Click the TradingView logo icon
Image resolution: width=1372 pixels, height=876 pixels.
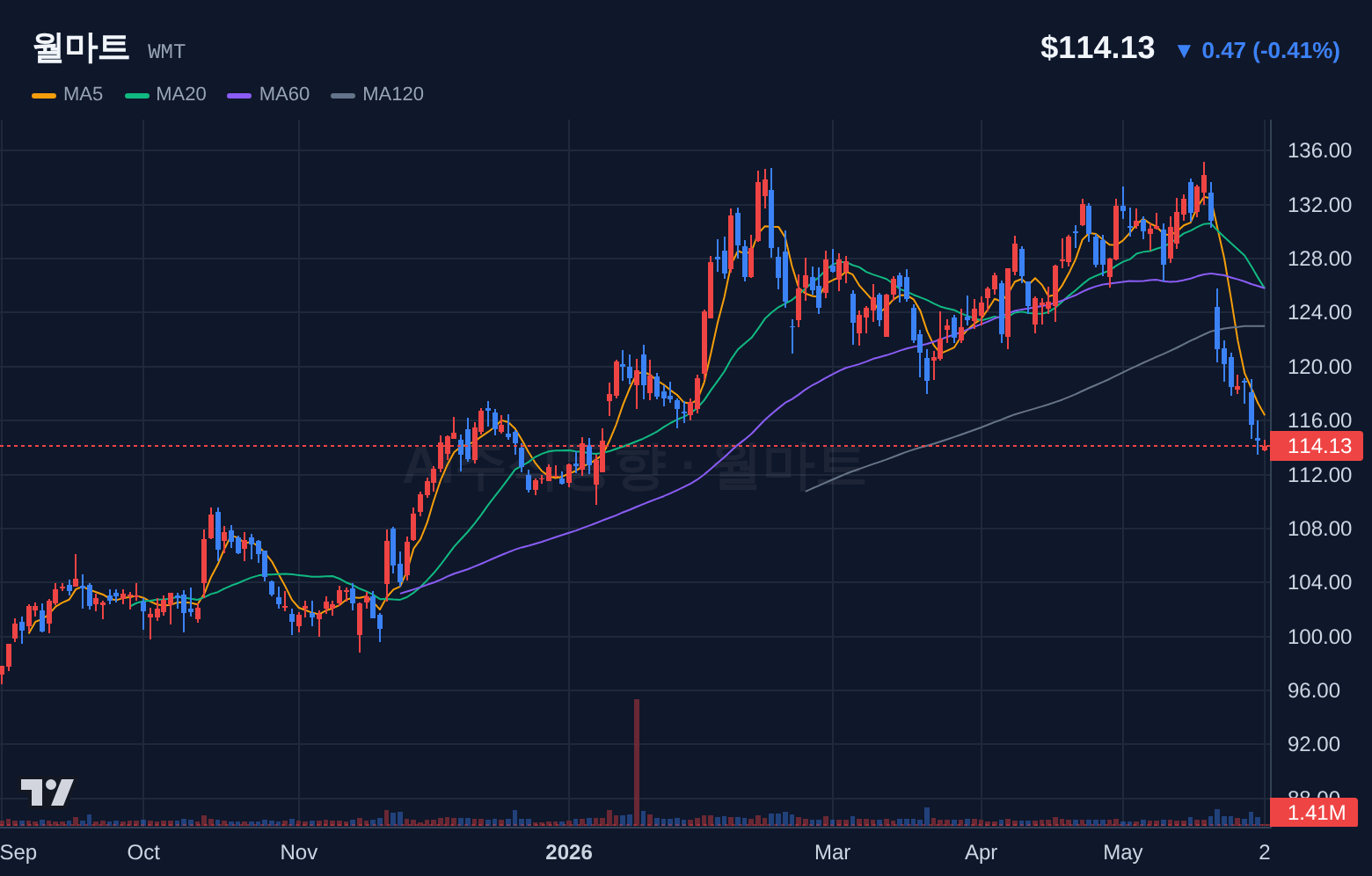pos(47,792)
